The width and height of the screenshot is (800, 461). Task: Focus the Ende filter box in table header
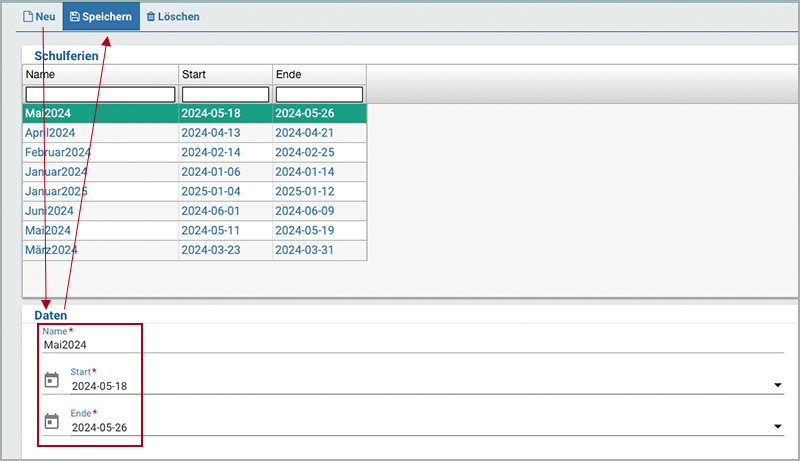pos(319,94)
